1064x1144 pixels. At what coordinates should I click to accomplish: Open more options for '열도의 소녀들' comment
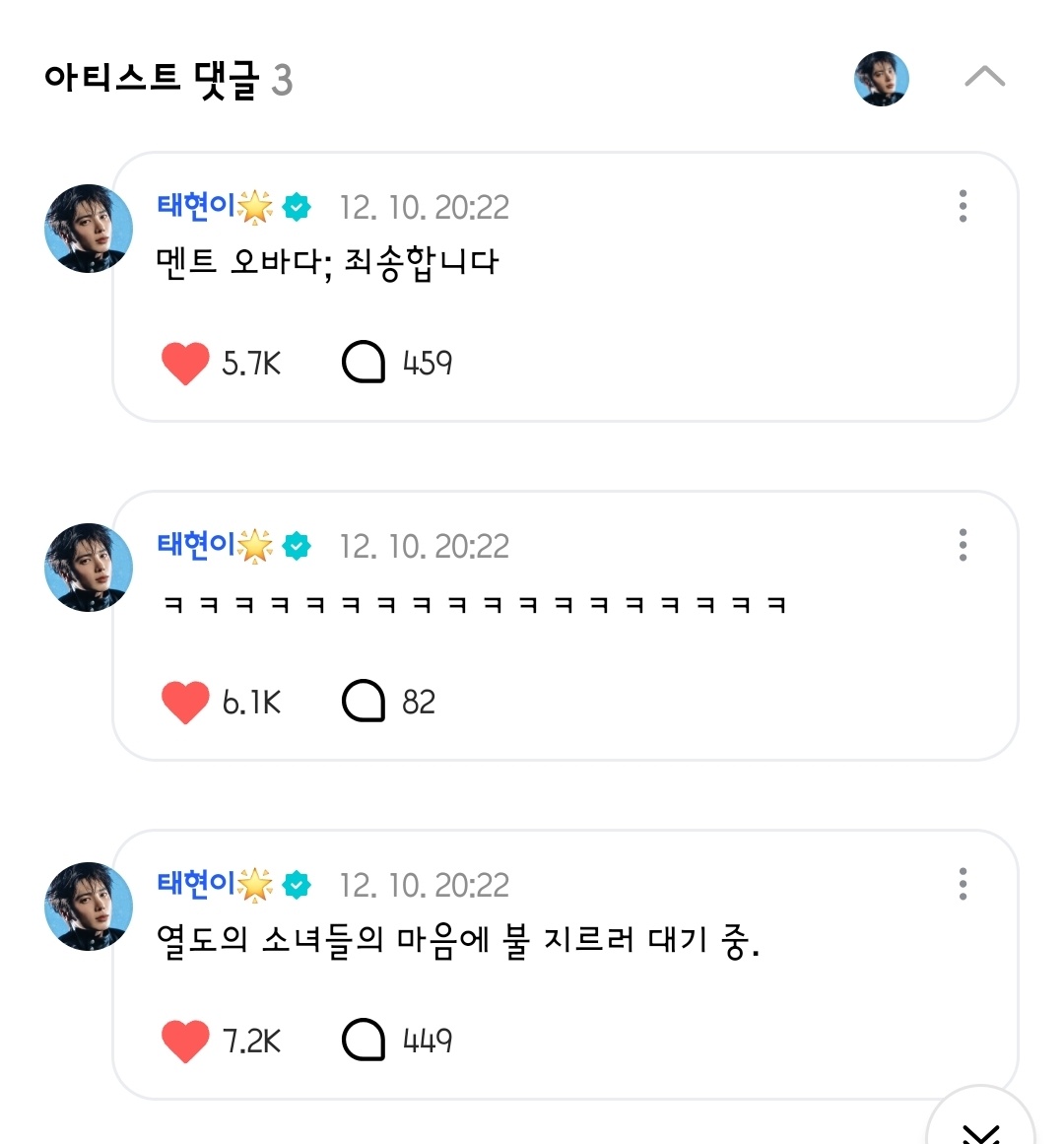(963, 884)
